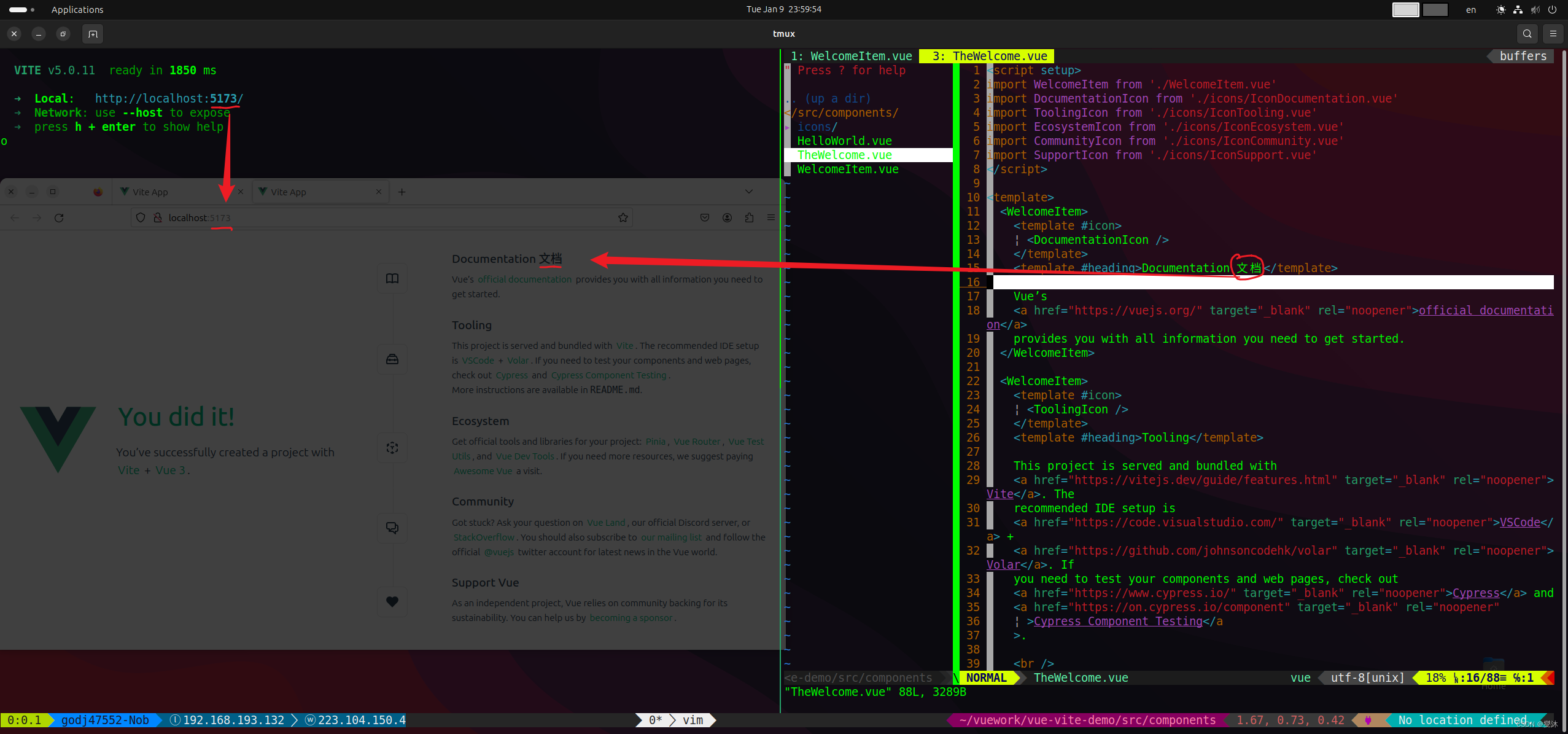Click the Support Vue heart icon
The image size is (1568, 734).
pyautogui.click(x=392, y=601)
